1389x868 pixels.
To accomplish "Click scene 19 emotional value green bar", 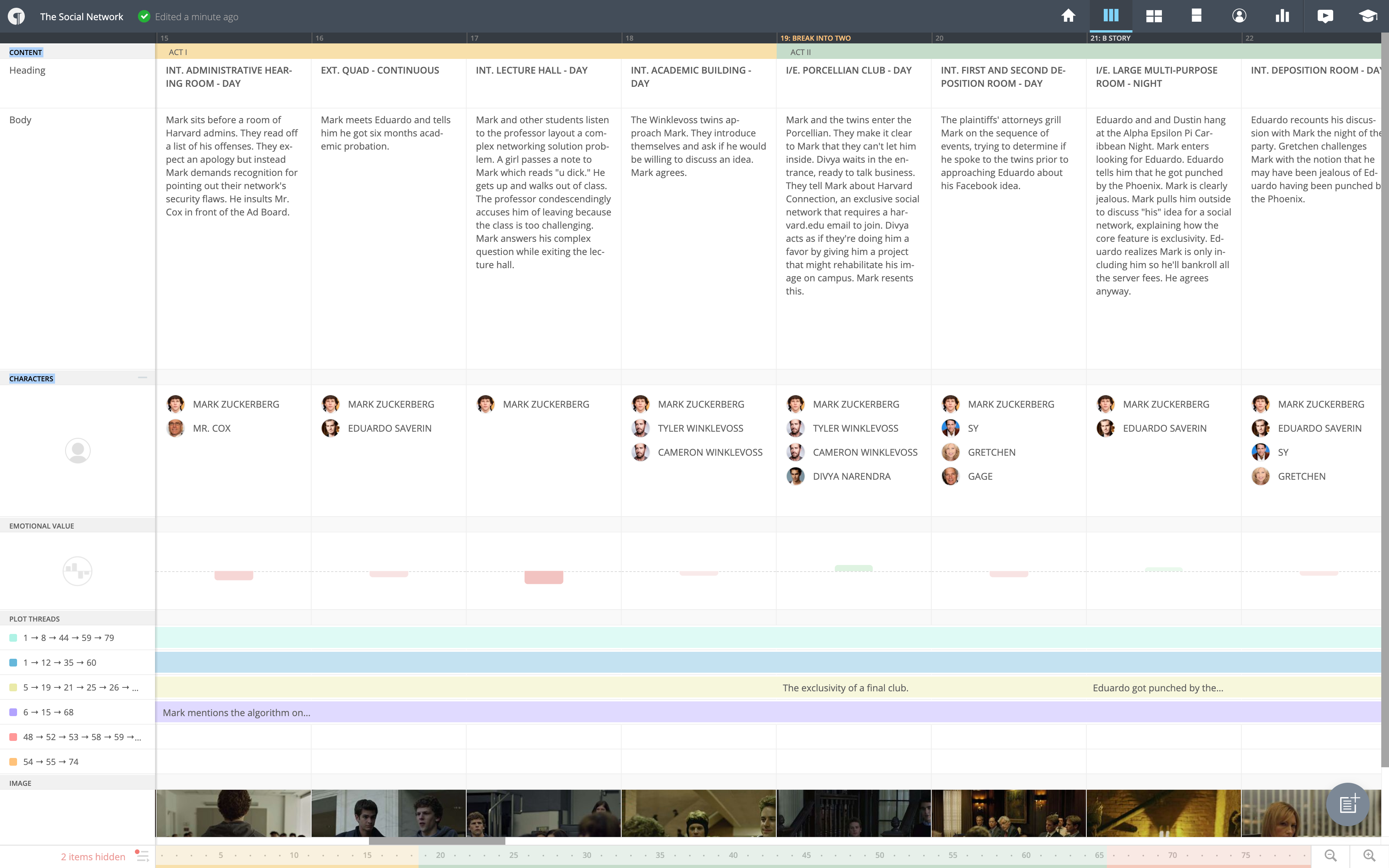I will 853,568.
